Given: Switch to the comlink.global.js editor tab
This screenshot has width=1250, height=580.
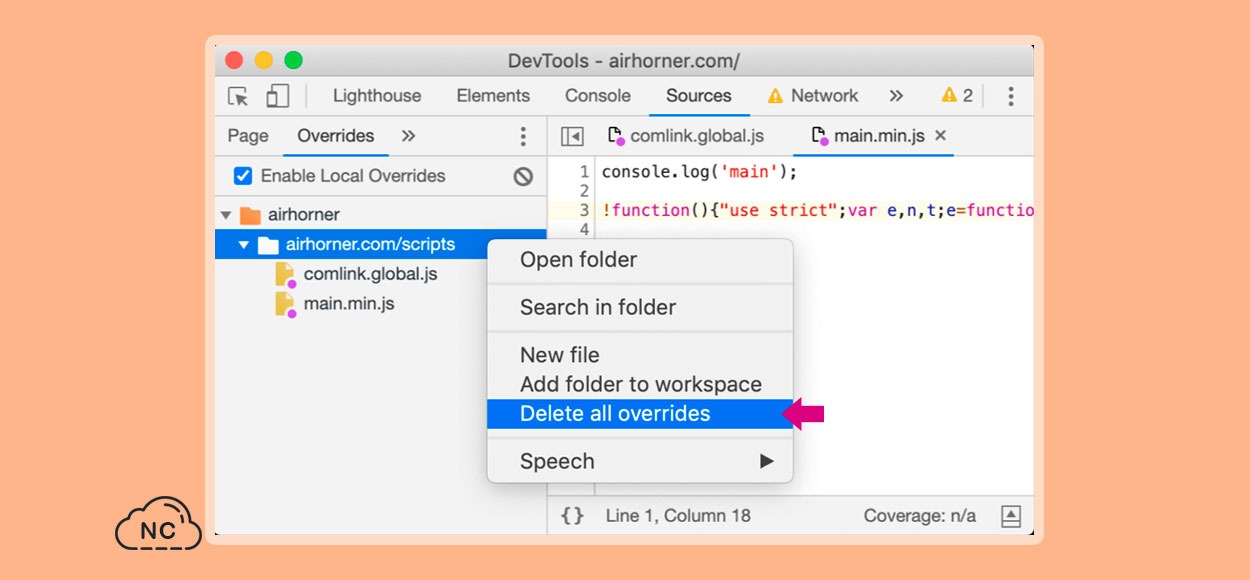Looking at the screenshot, I should [x=686, y=136].
